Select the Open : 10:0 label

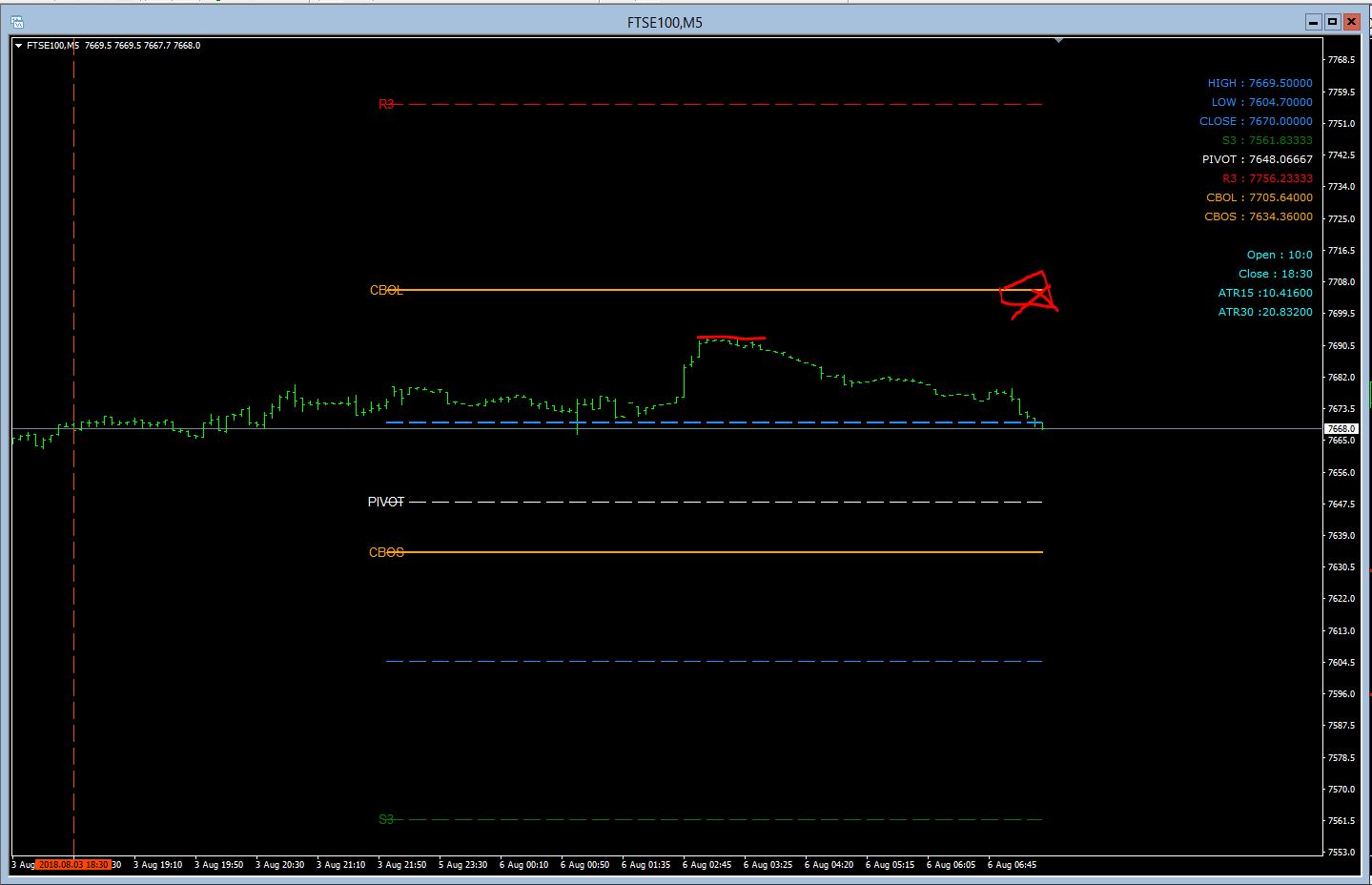(1280, 255)
